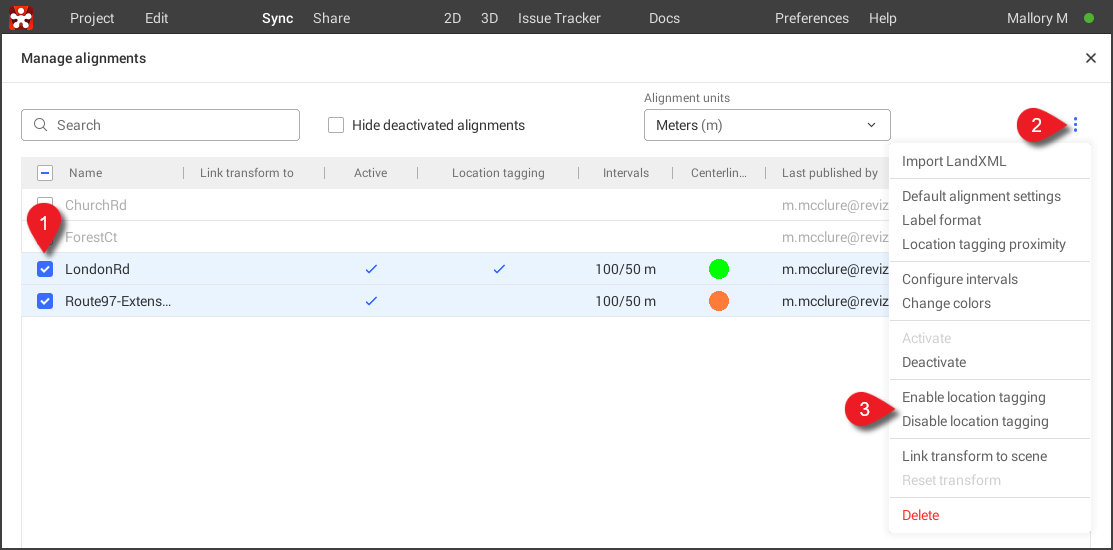The width and height of the screenshot is (1113, 550).
Task: Open the Preferences menu
Action: click(x=811, y=18)
